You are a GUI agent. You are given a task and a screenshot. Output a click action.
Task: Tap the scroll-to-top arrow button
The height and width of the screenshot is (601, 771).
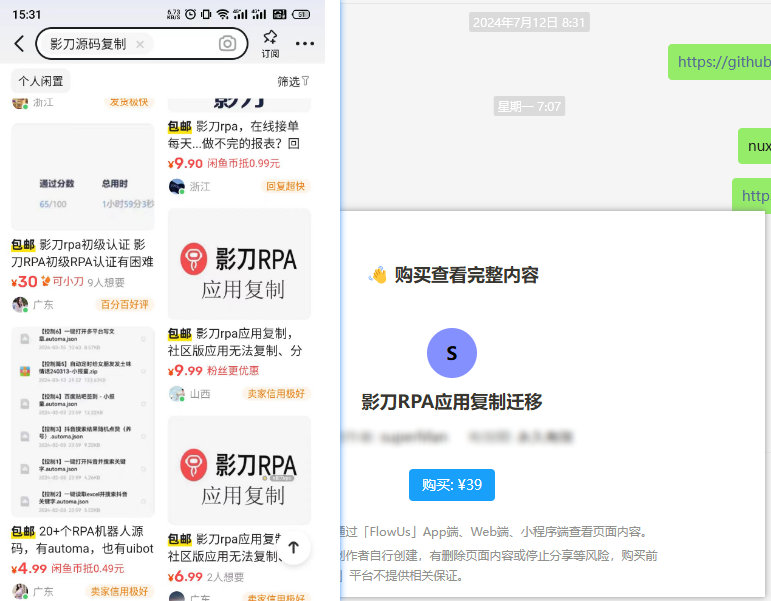click(x=294, y=547)
